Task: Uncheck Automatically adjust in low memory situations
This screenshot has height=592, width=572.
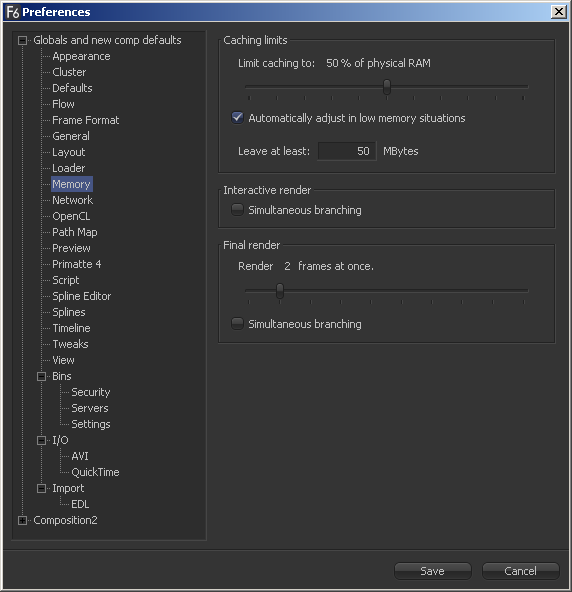Action: coord(237,117)
